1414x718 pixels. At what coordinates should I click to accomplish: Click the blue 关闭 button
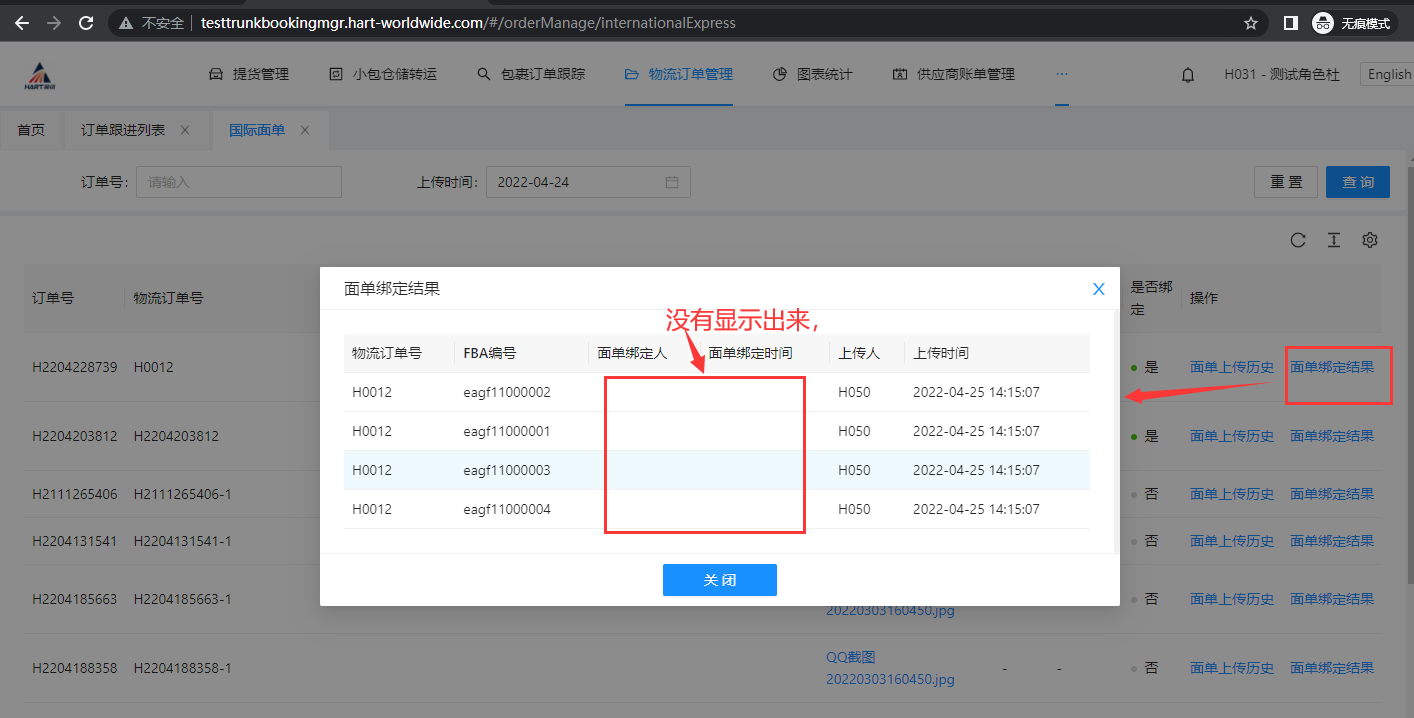point(719,580)
